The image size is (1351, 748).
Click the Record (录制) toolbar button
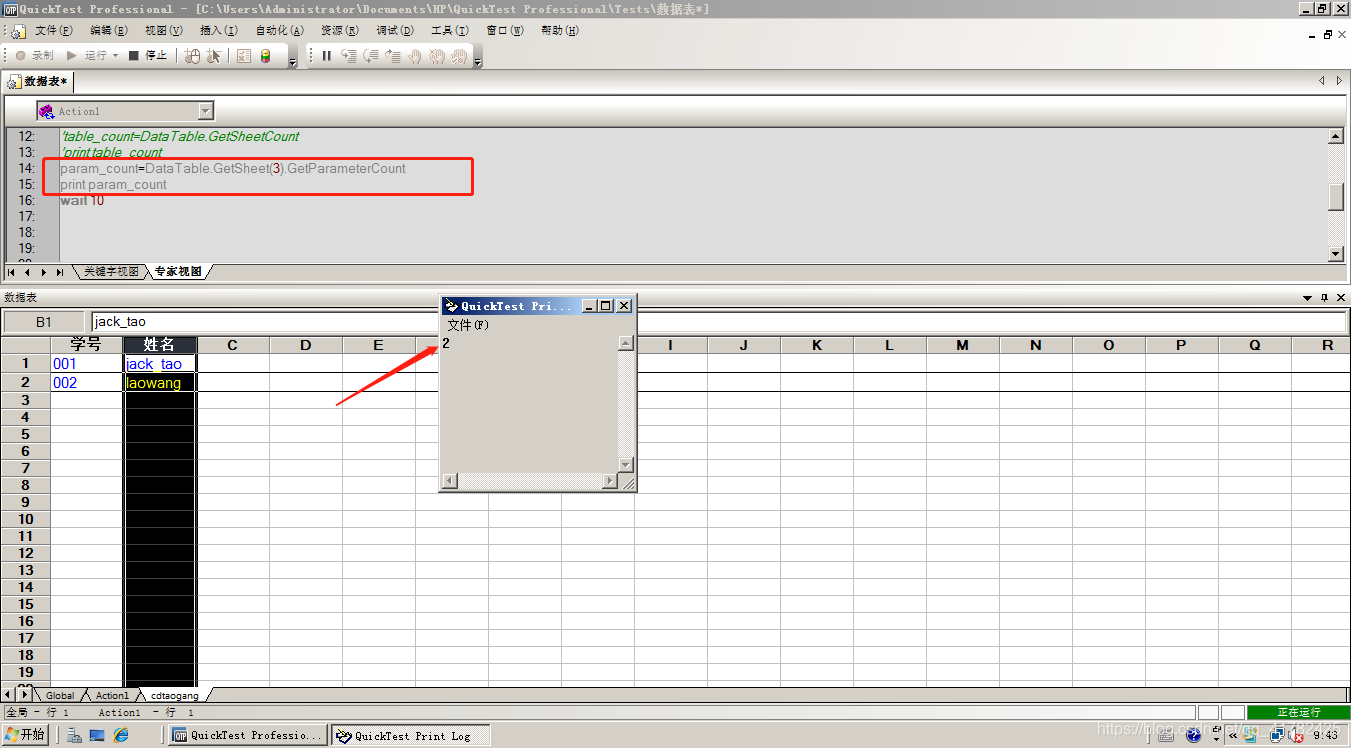point(35,56)
